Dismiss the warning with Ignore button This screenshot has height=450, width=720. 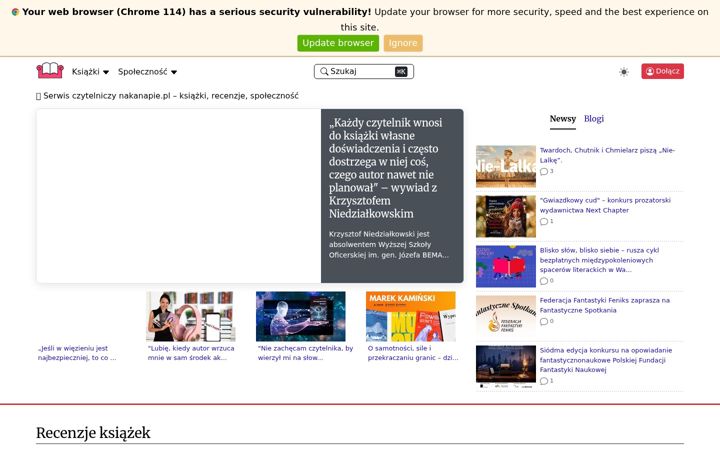click(x=403, y=43)
